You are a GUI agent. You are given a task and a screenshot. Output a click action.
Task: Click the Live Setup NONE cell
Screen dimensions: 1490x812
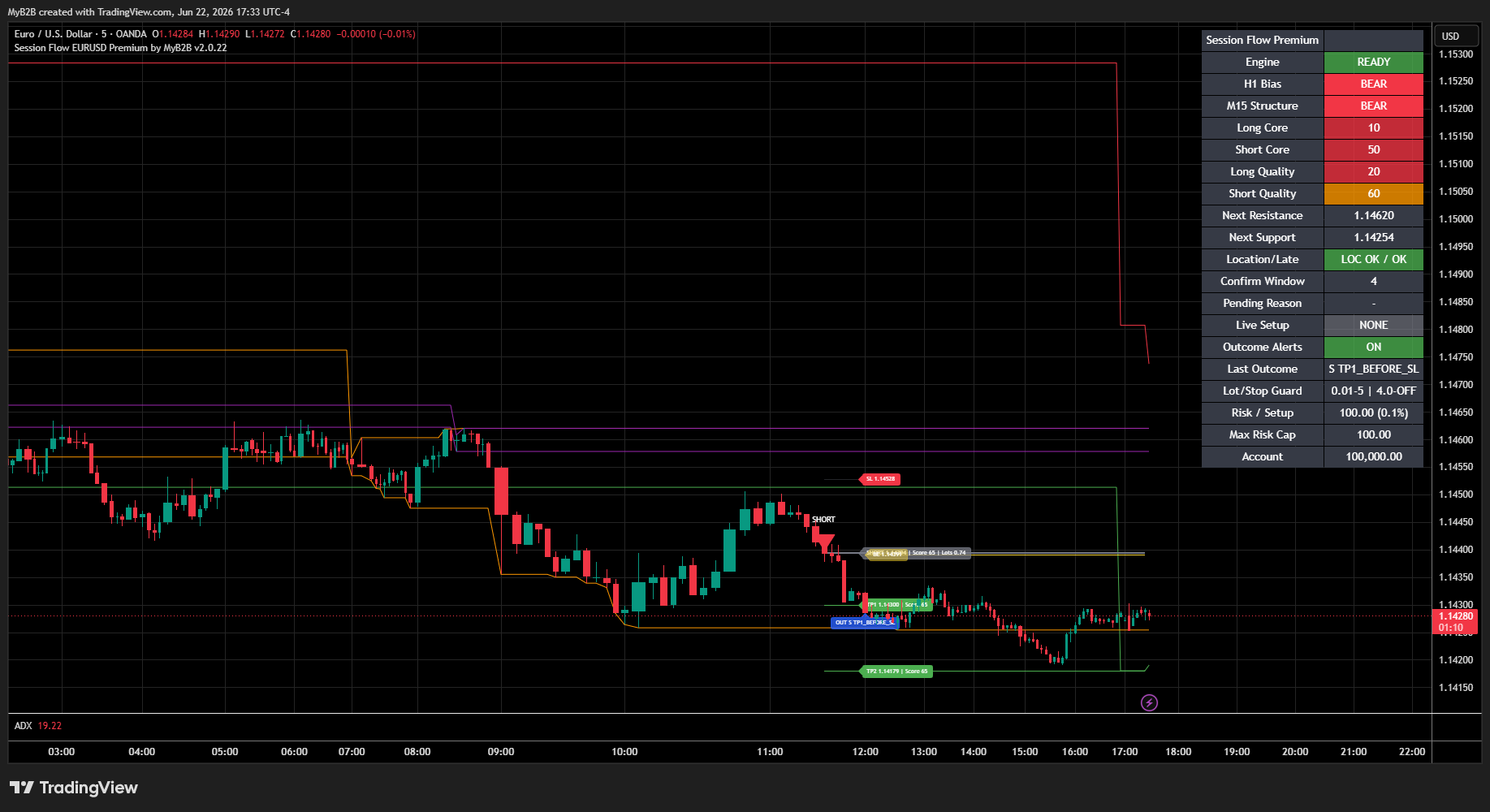(x=1373, y=325)
